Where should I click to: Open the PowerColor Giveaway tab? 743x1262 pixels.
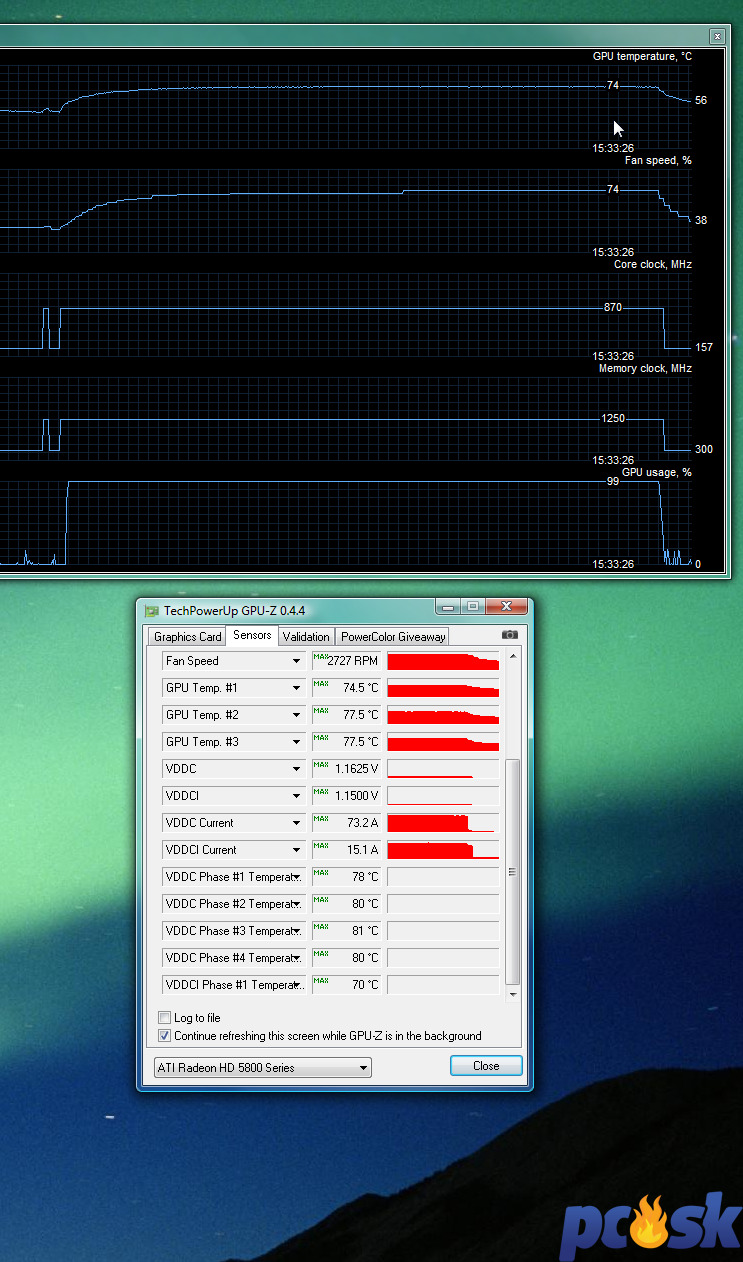(x=392, y=636)
